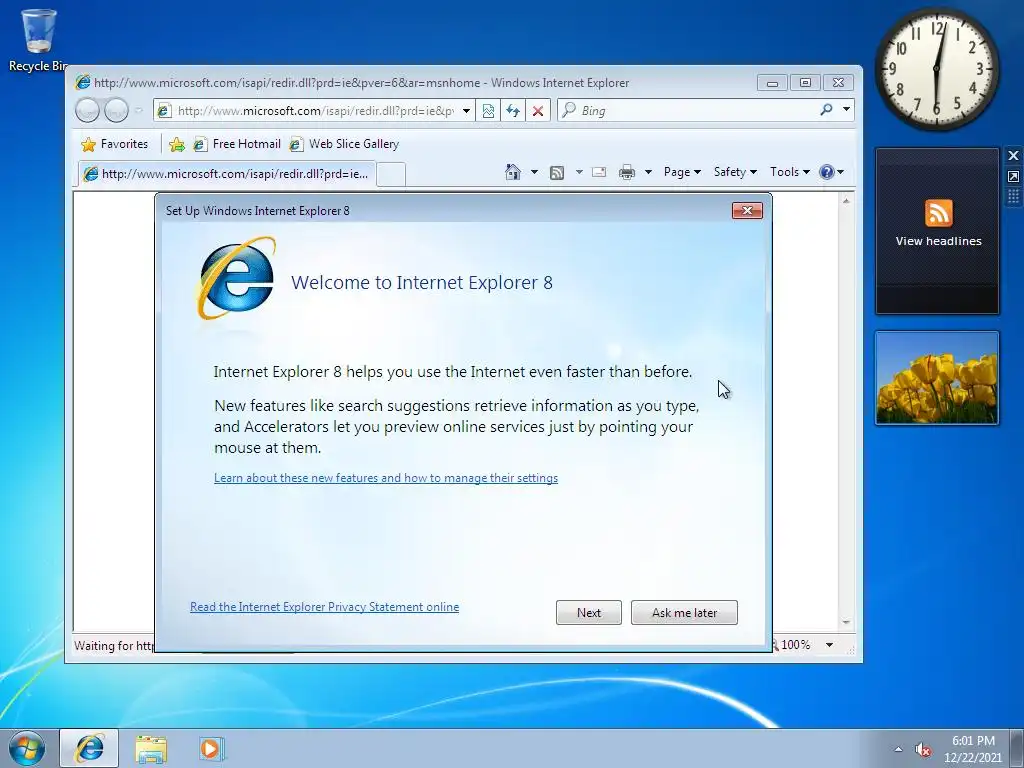Launch Windows Media Player from taskbar
The width and height of the screenshot is (1024, 768).
211,748
